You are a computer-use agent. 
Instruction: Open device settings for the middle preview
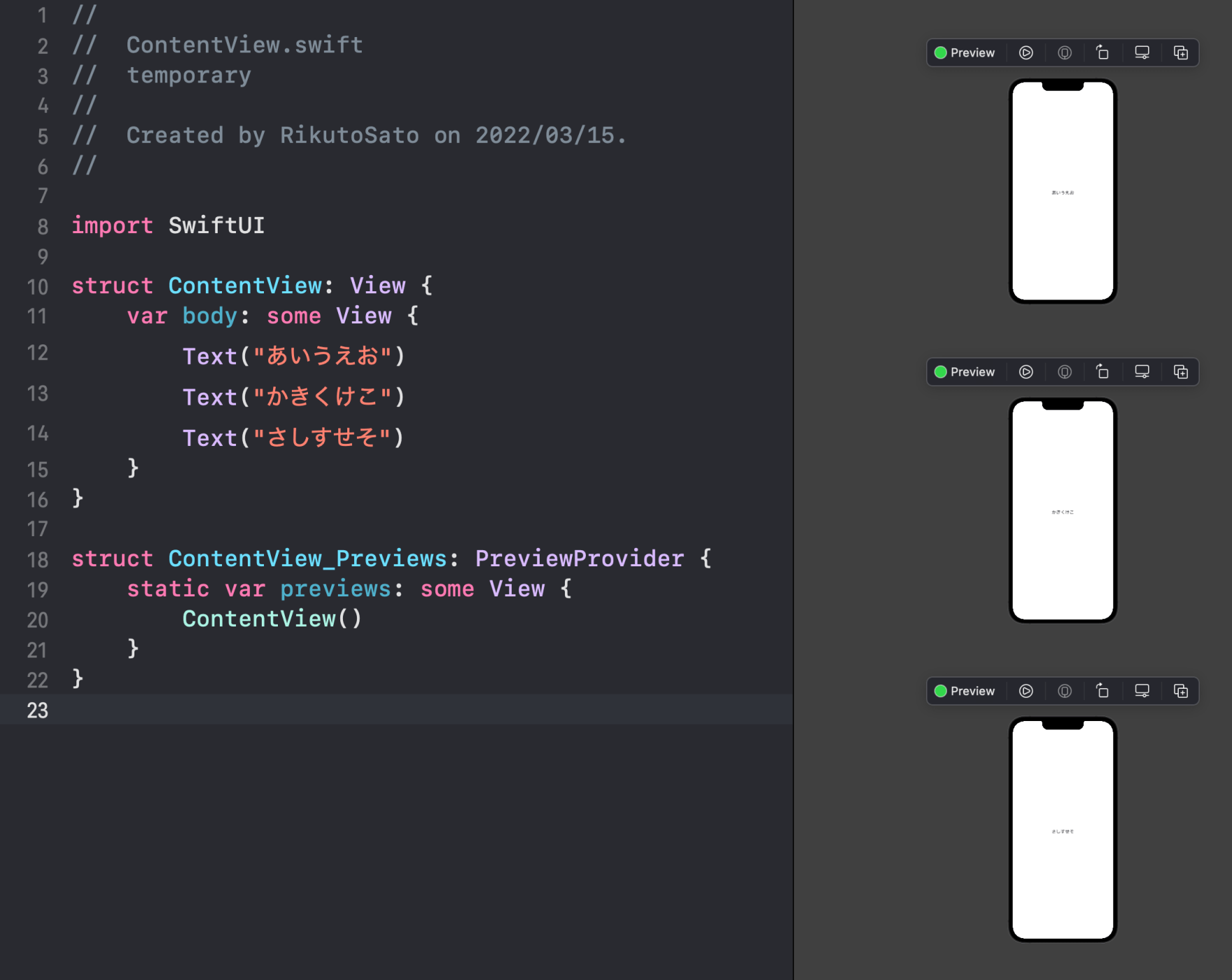(x=1065, y=372)
